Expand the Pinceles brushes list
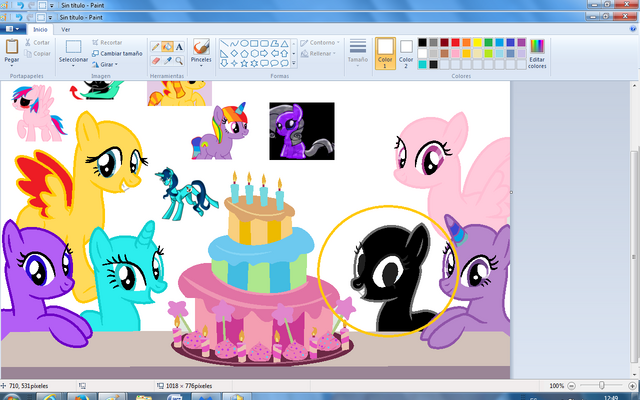The image size is (640, 400). click(201, 66)
